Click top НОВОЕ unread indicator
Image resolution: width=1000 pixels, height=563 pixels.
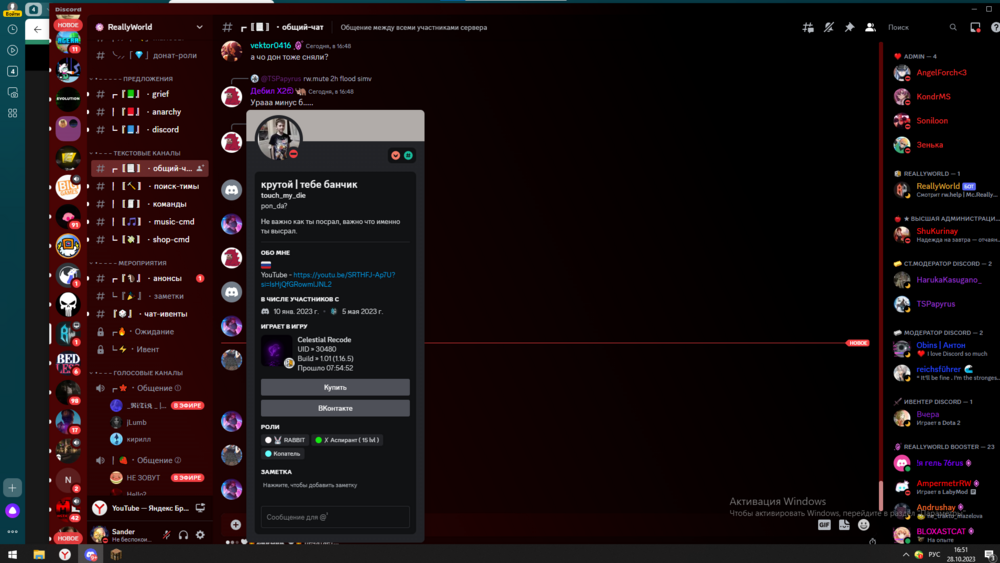[68, 25]
